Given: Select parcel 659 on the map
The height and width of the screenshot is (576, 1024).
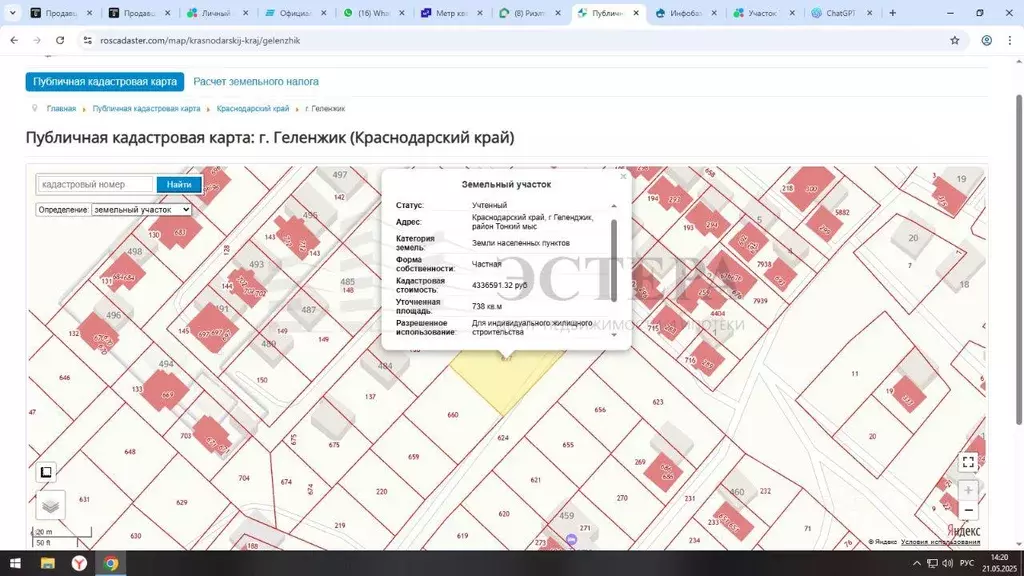Looking at the screenshot, I should (x=413, y=456).
